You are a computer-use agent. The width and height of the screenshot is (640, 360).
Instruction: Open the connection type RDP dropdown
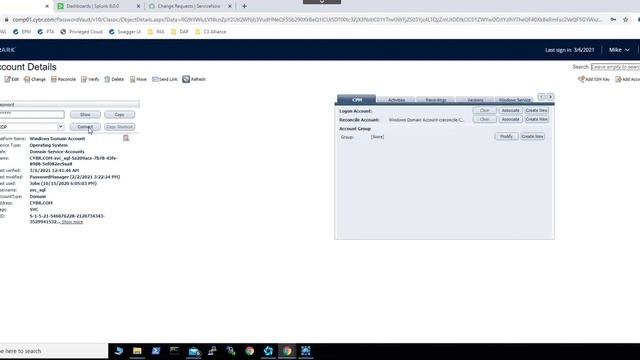(x=60, y=127)
